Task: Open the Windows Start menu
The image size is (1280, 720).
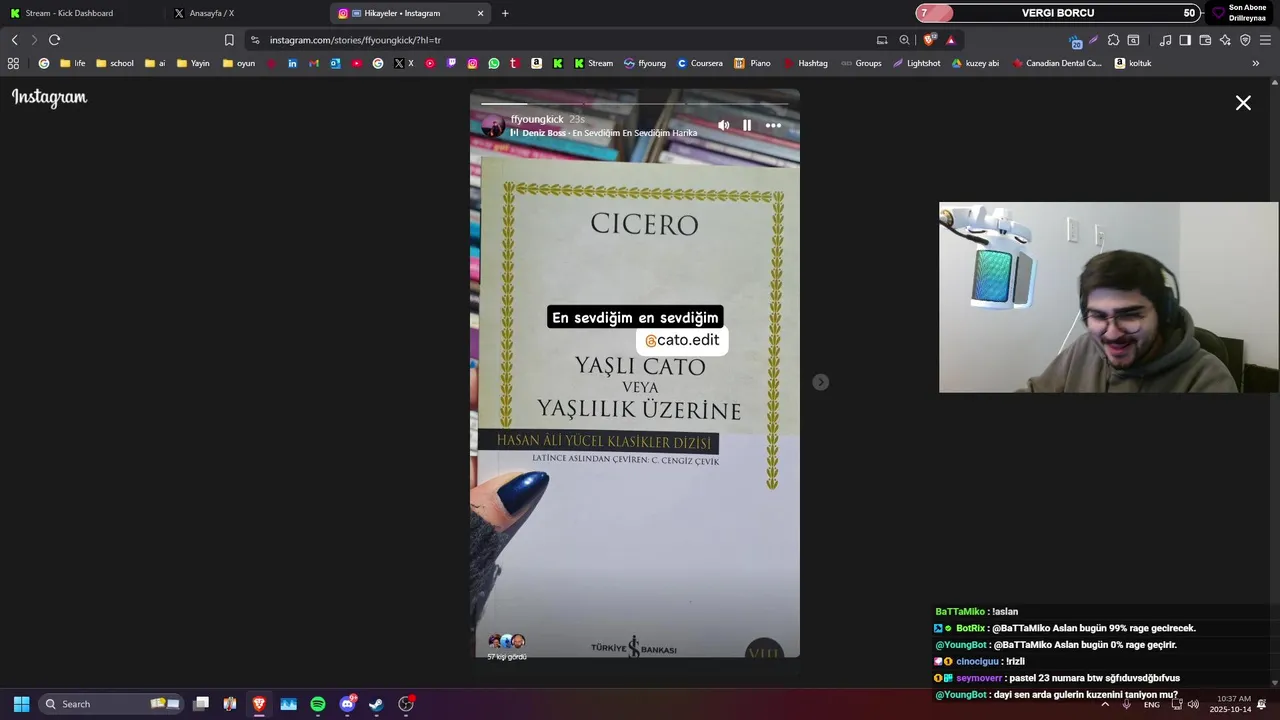Action: click(x=21, y=704)
